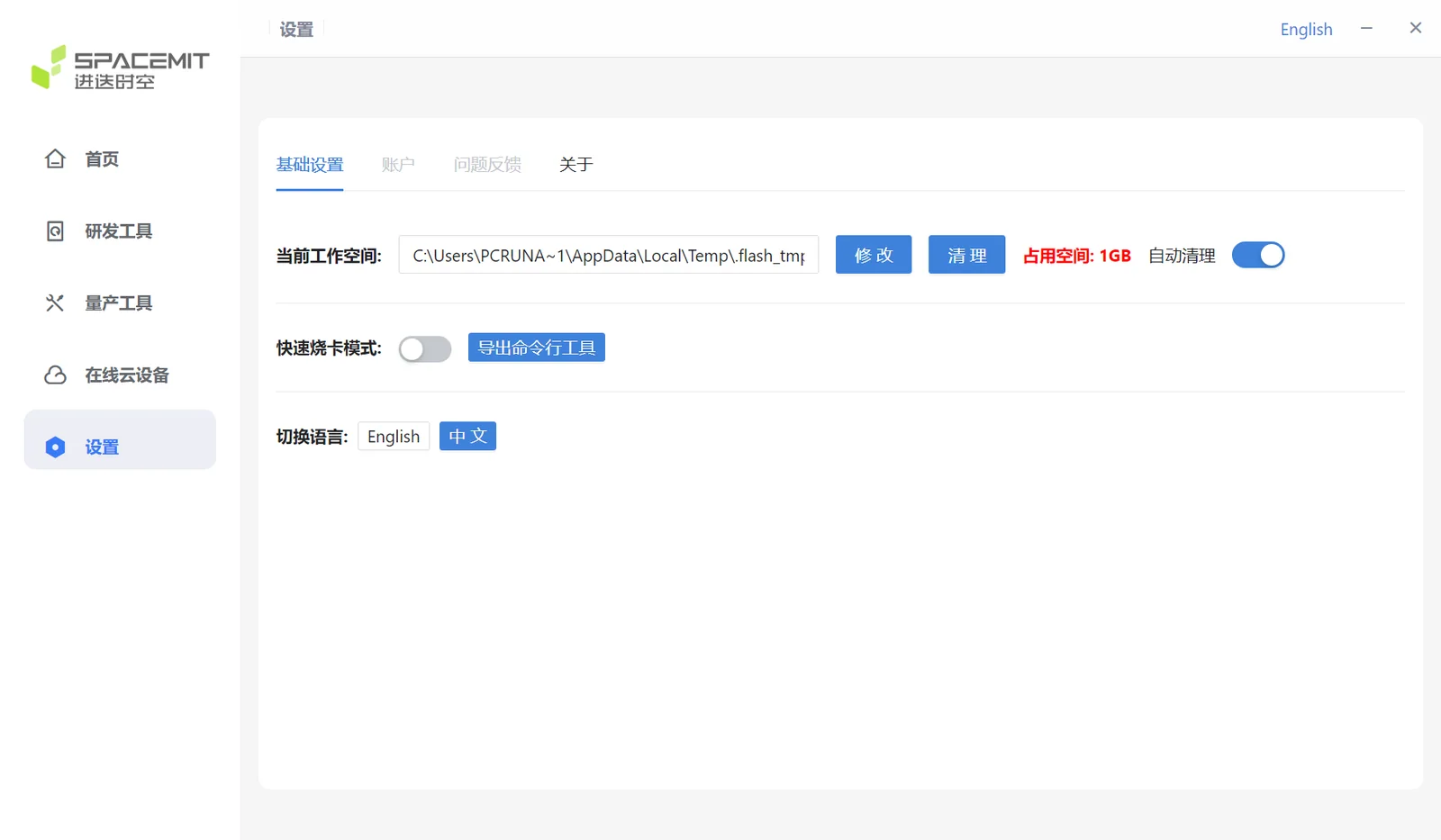The height and width of the screenshot is (840, 1441).
Task: Switch to the 账户 tab
Action: (398, 165)
